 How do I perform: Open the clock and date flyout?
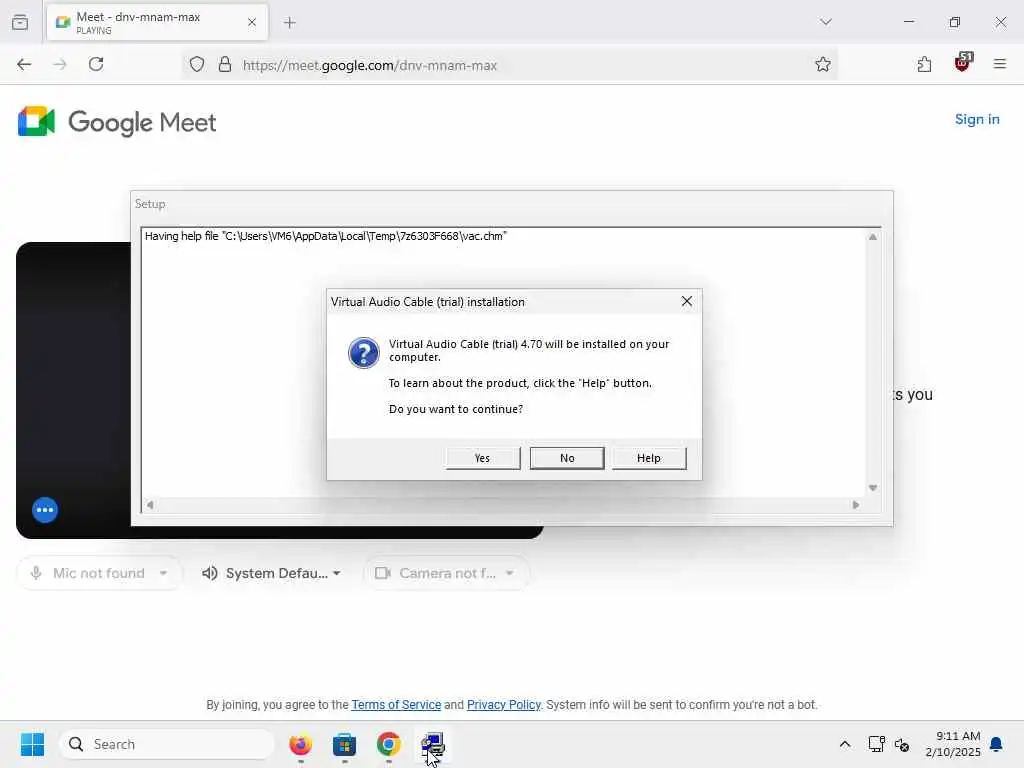pos(953,744)
